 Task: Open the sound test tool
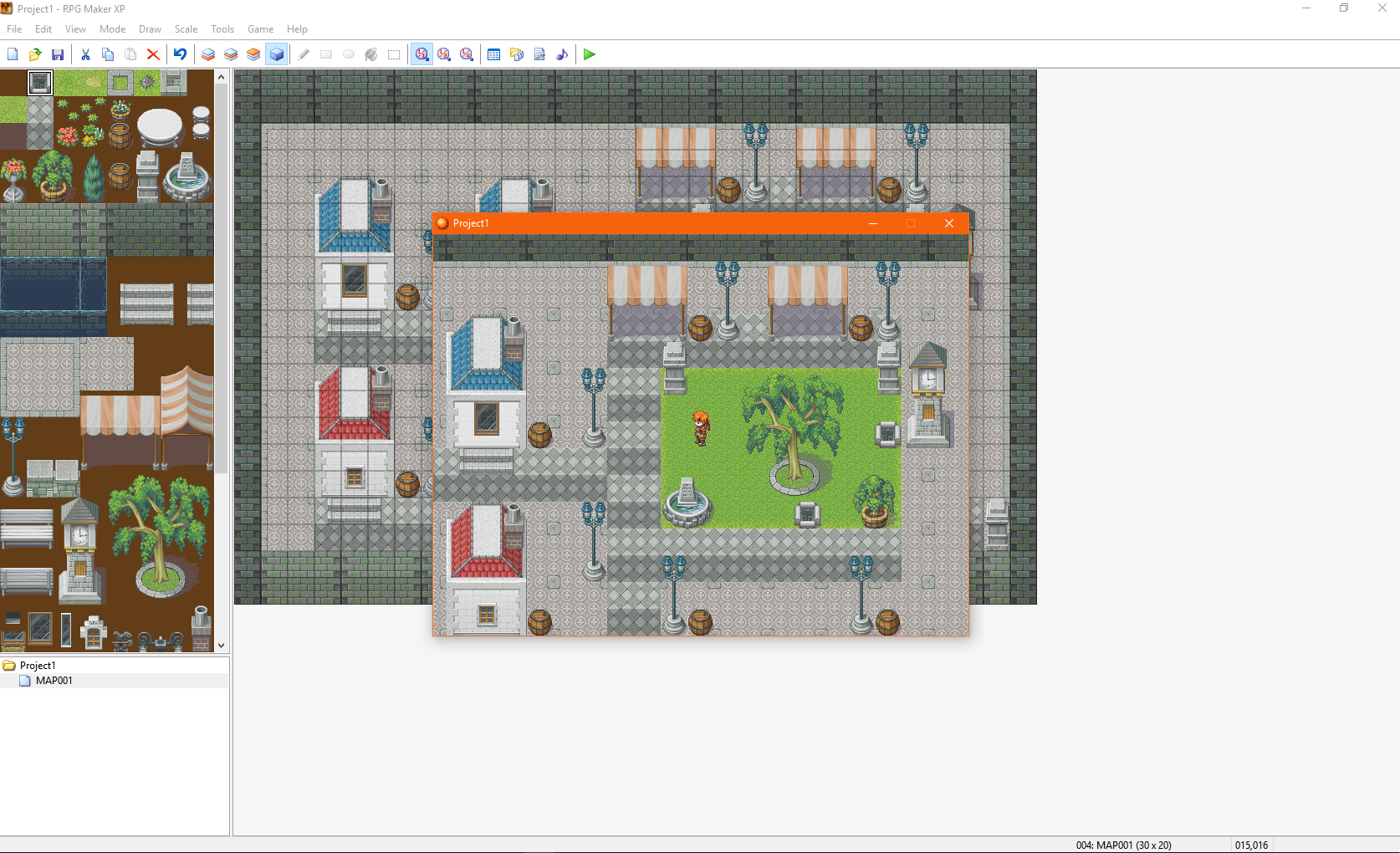562,54
